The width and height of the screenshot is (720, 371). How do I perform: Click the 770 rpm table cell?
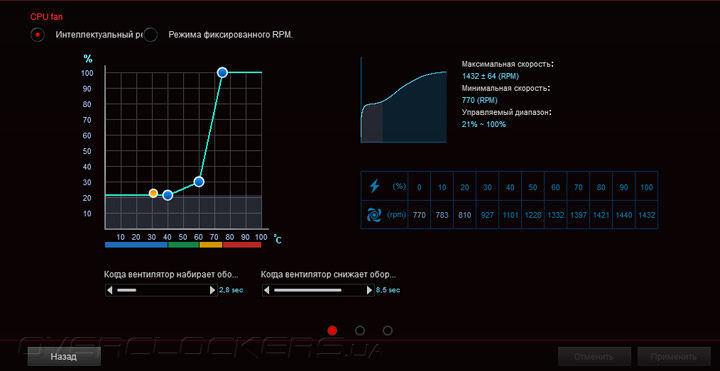tap(419, 214)
